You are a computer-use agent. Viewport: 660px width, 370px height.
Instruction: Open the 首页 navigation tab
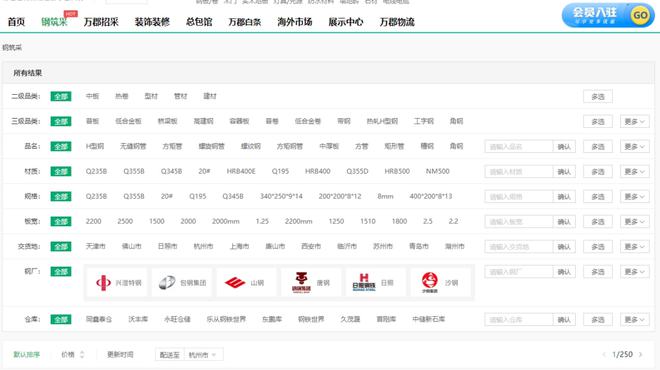16,22
